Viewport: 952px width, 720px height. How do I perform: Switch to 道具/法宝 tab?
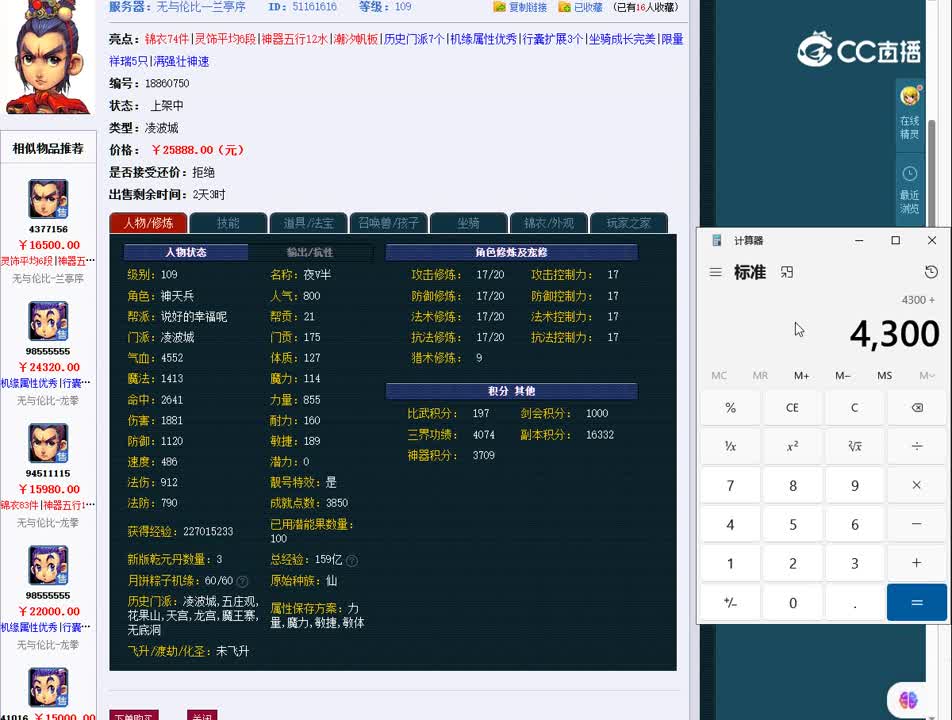coord(308,223)
